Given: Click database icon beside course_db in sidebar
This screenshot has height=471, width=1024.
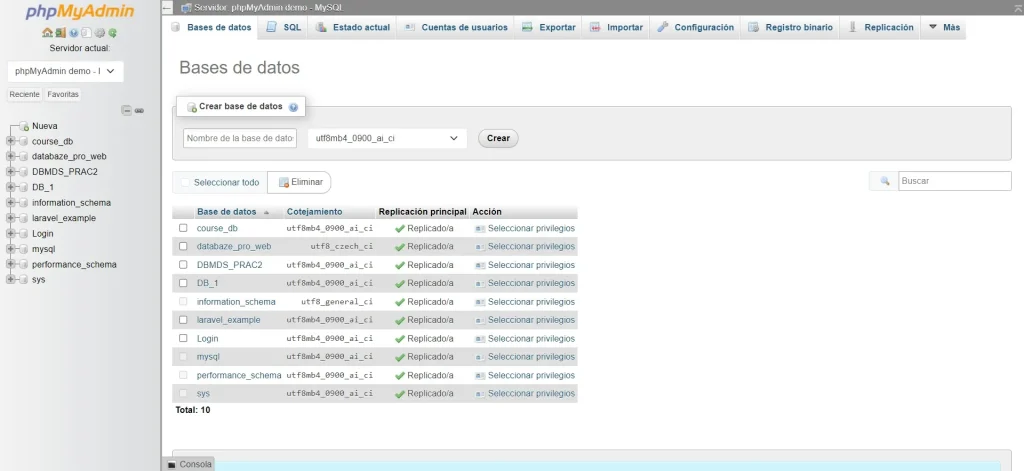Looking at the screenshot, I should [24, 141].
